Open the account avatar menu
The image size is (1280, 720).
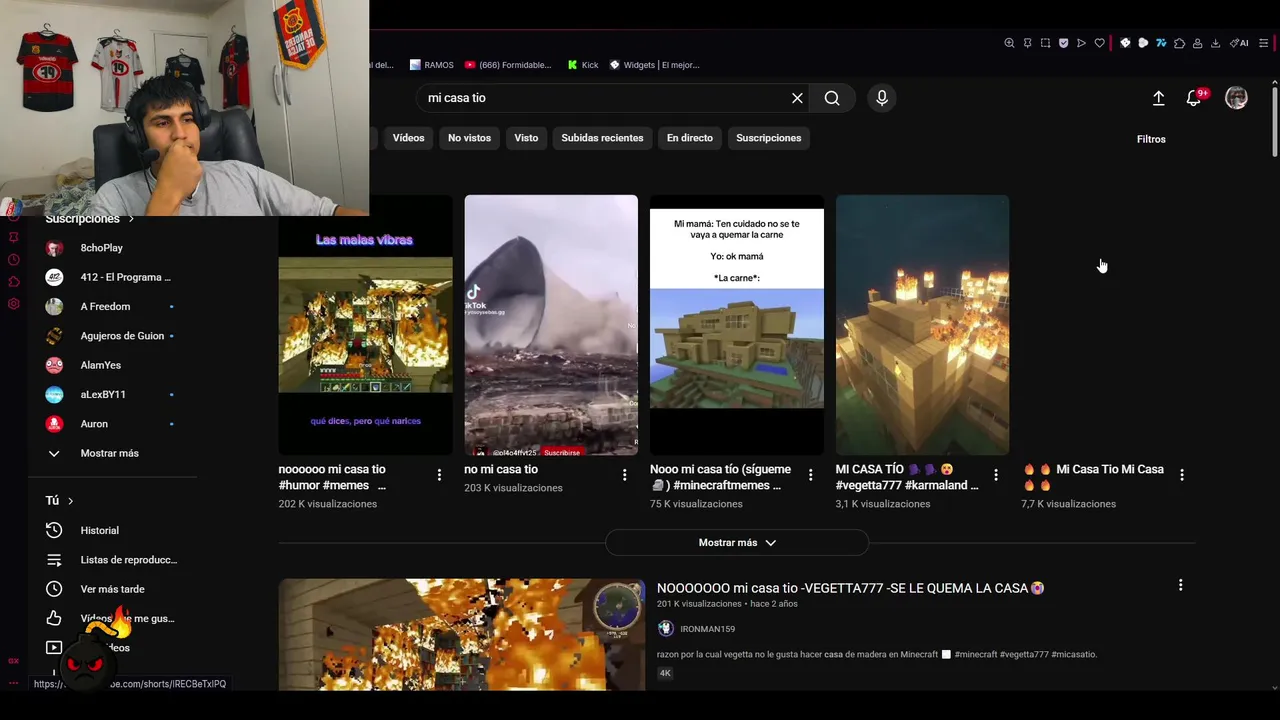coord(1236,98)
